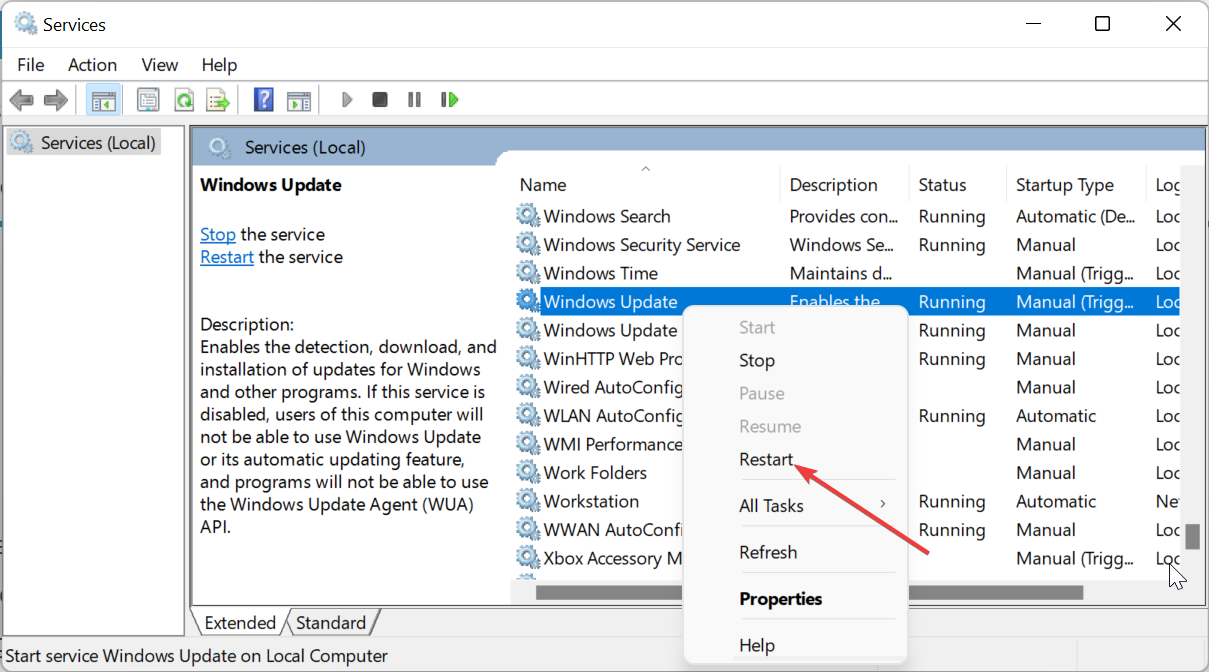Open the Properties toolbar icon

click(148, 100)
